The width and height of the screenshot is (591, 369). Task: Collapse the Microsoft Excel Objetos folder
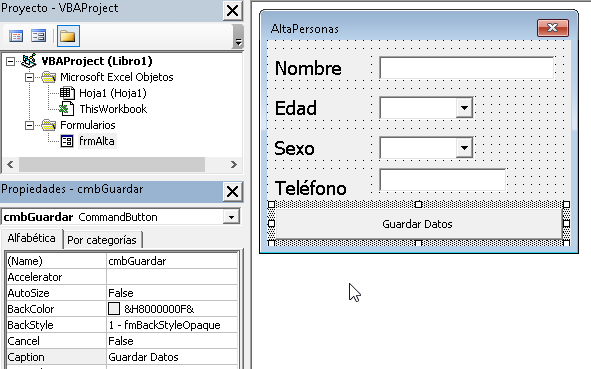(x=29, y=77)
